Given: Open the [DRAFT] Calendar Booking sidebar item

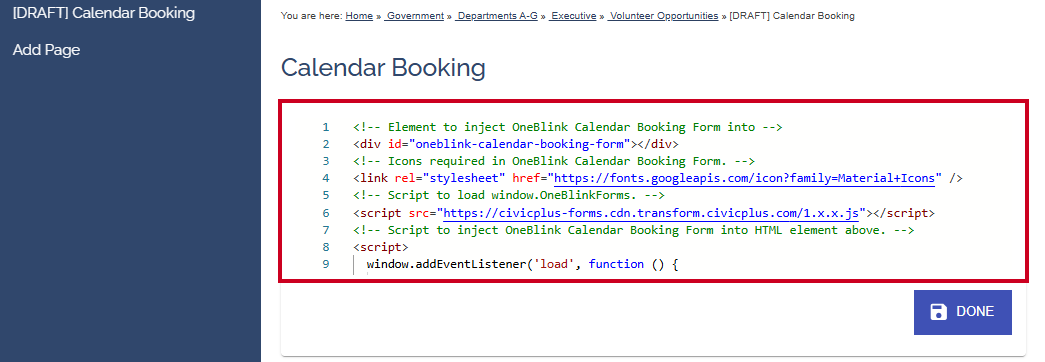Looking at the screenshot, I should click(104, 13).
